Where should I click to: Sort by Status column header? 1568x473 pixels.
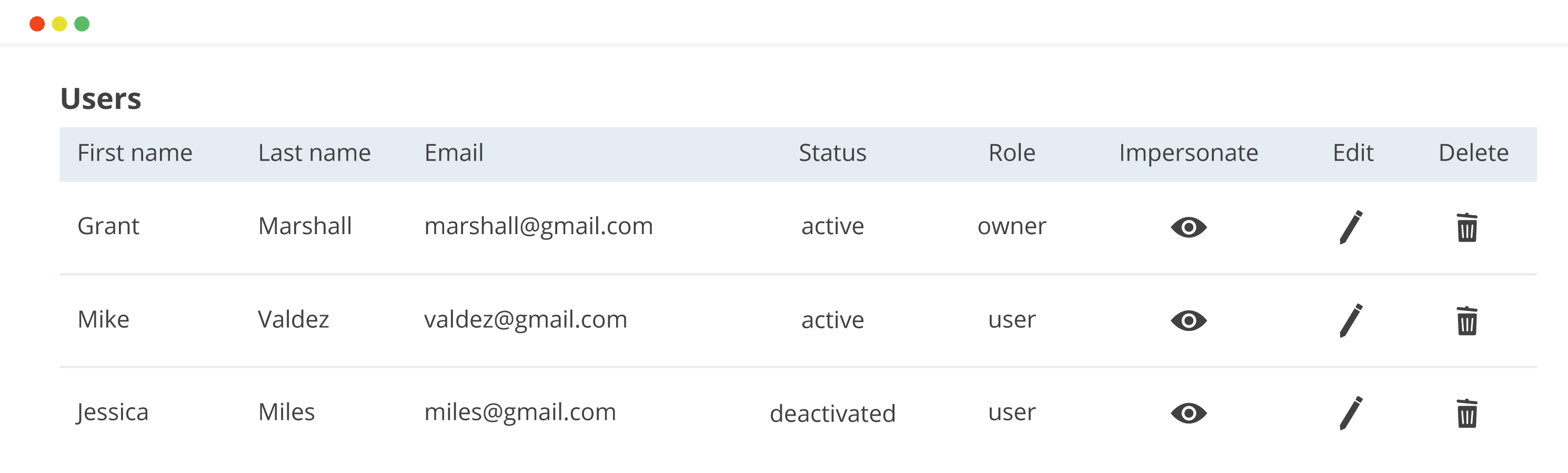click(832, 153)
